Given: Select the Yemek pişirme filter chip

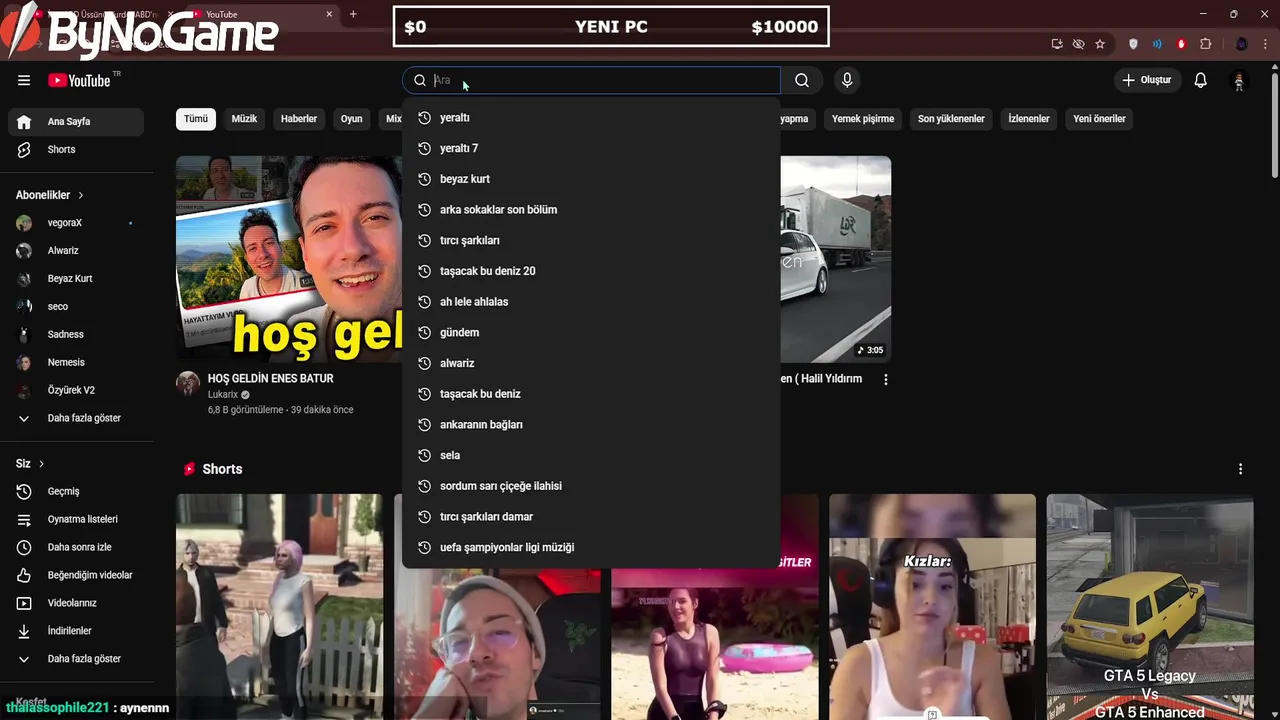Looking at the screenshot, I should pos(863,119).
